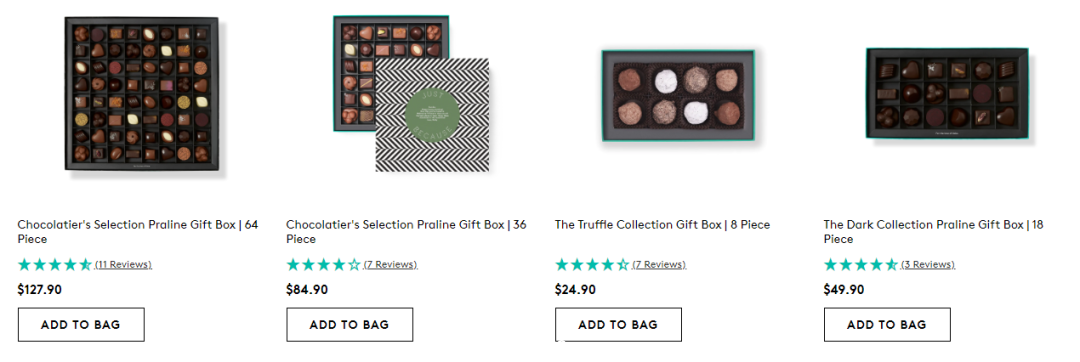
Task: Add the $127.90 gift box to bag
Action: coord(81,325)
